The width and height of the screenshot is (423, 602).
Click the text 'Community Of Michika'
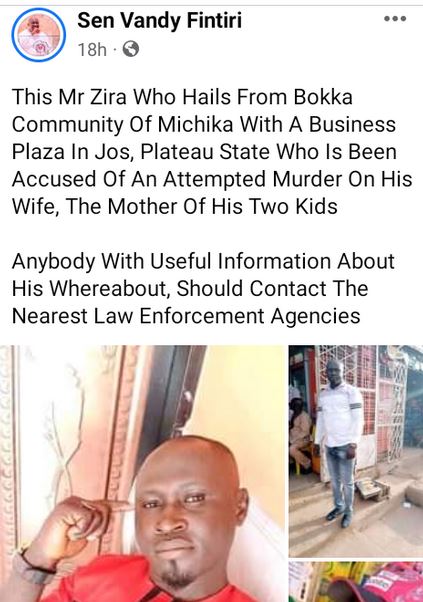(x=122, y=125)
